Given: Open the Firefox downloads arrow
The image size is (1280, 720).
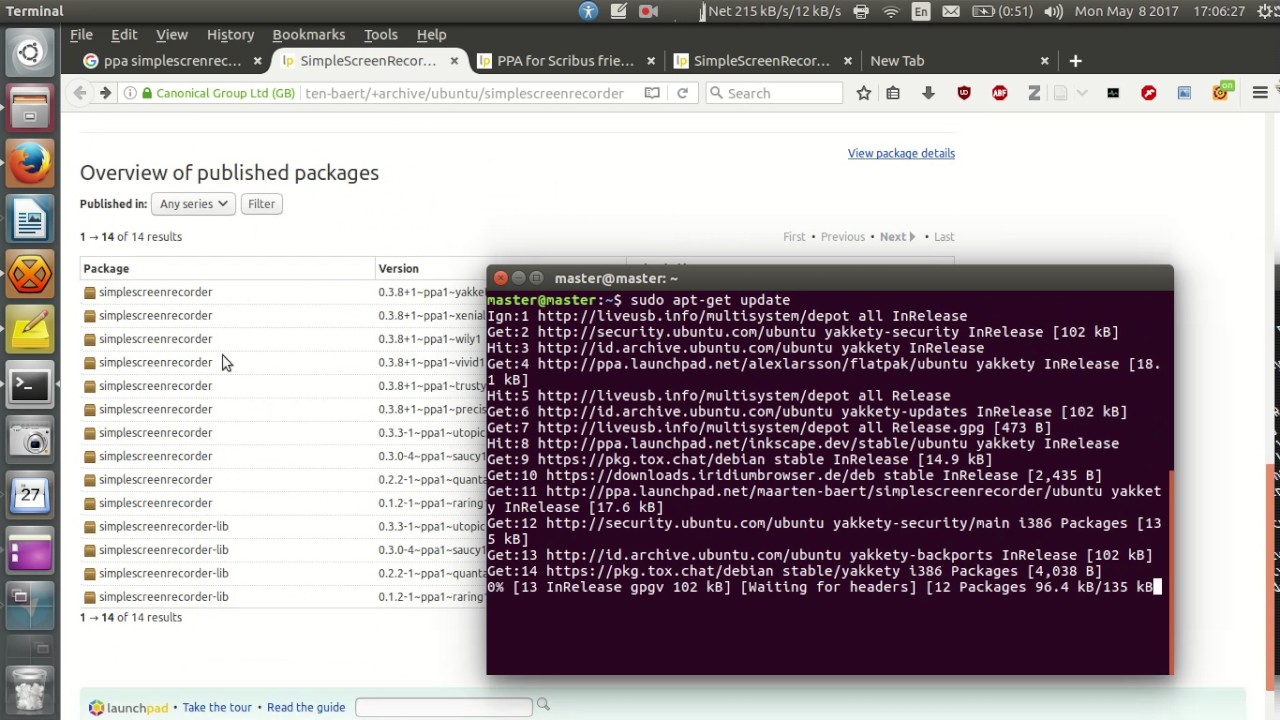Looking at the screenshot, I should point(928,93).
